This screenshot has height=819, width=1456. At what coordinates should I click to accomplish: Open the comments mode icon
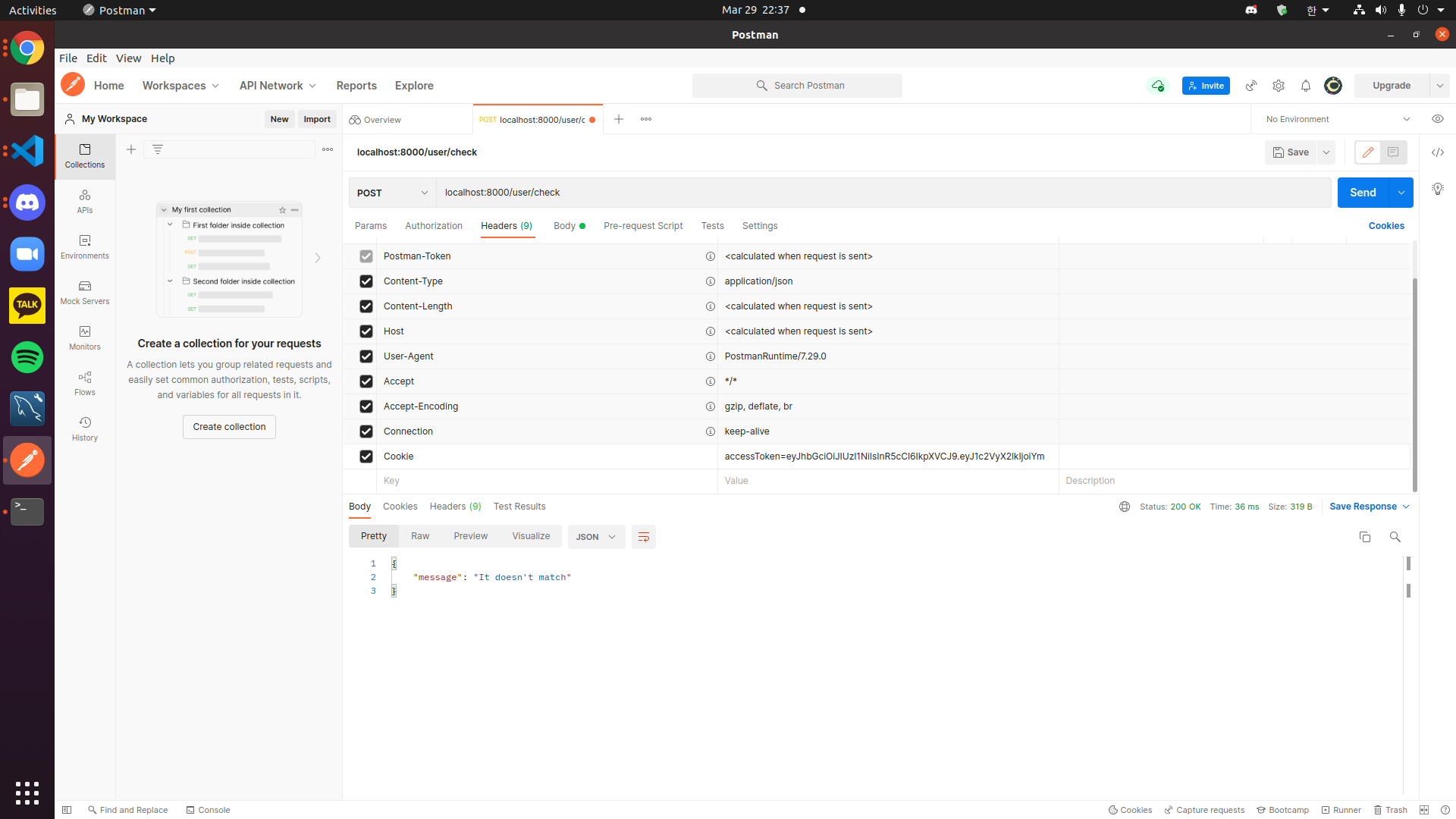coord(1393,152)
